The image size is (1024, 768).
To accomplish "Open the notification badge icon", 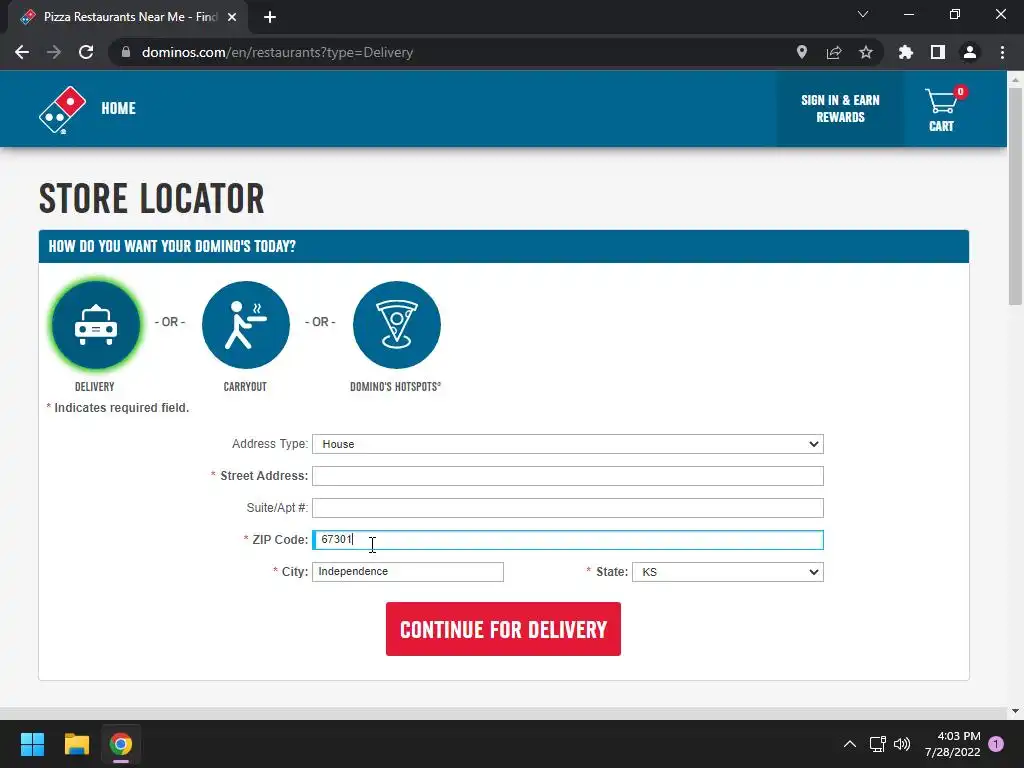I will (996, 744).
